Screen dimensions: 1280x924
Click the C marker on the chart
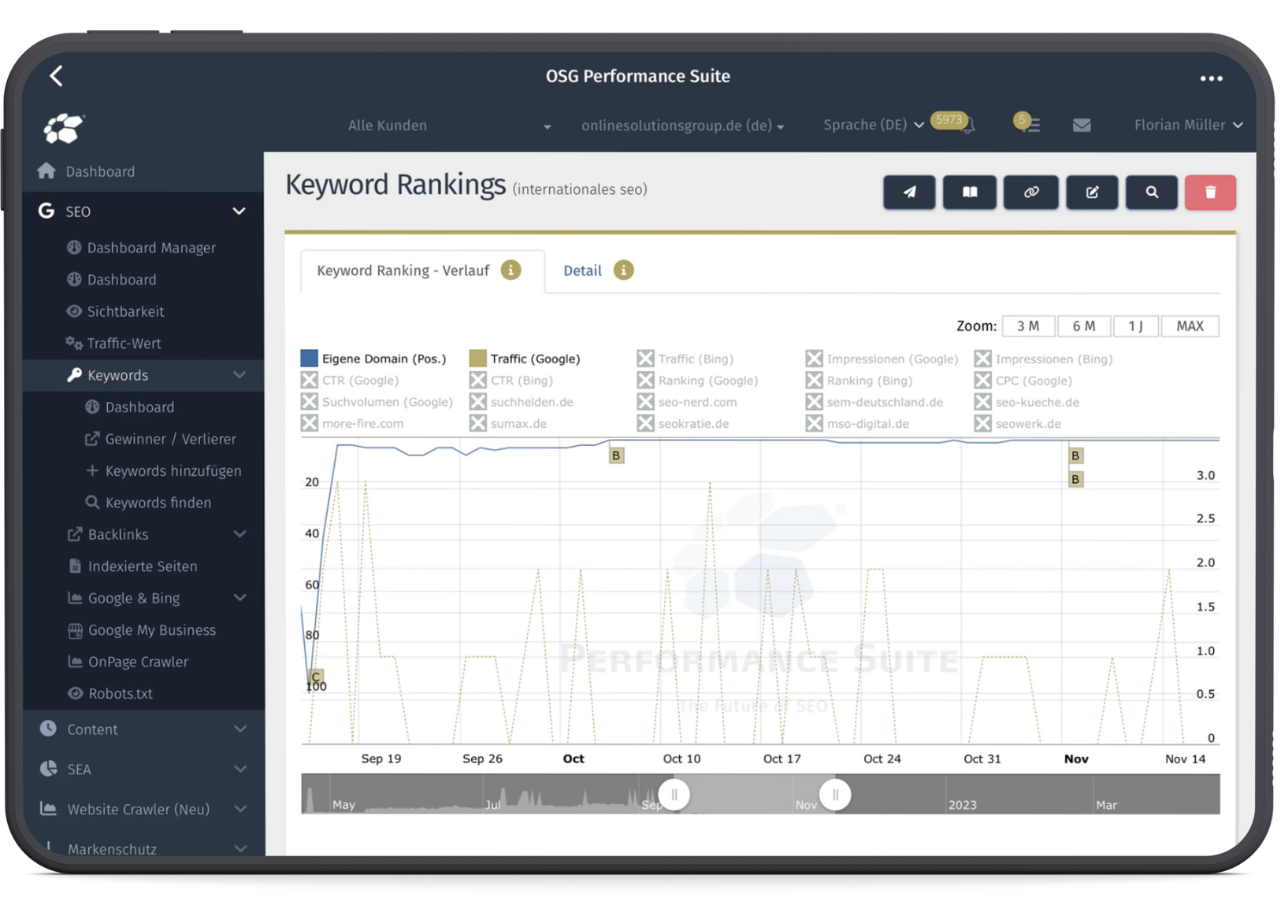[316, 677]
